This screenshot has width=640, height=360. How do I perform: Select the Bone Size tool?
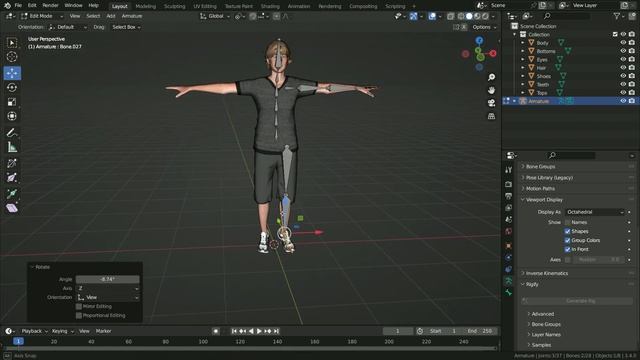[12, 178]
